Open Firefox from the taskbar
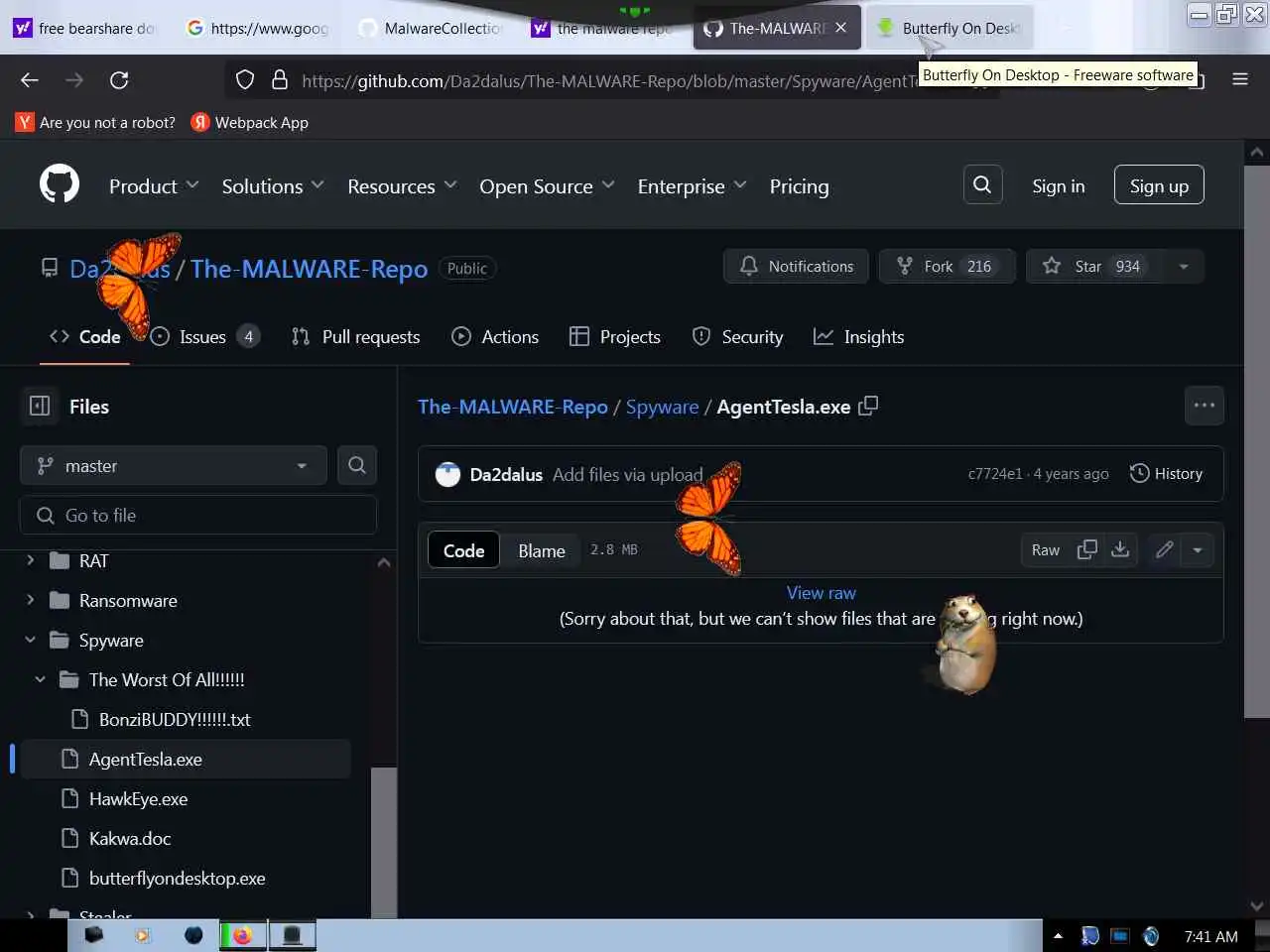Image resolution: width=1270 pixels, height=952 pixels. [242, 935]
